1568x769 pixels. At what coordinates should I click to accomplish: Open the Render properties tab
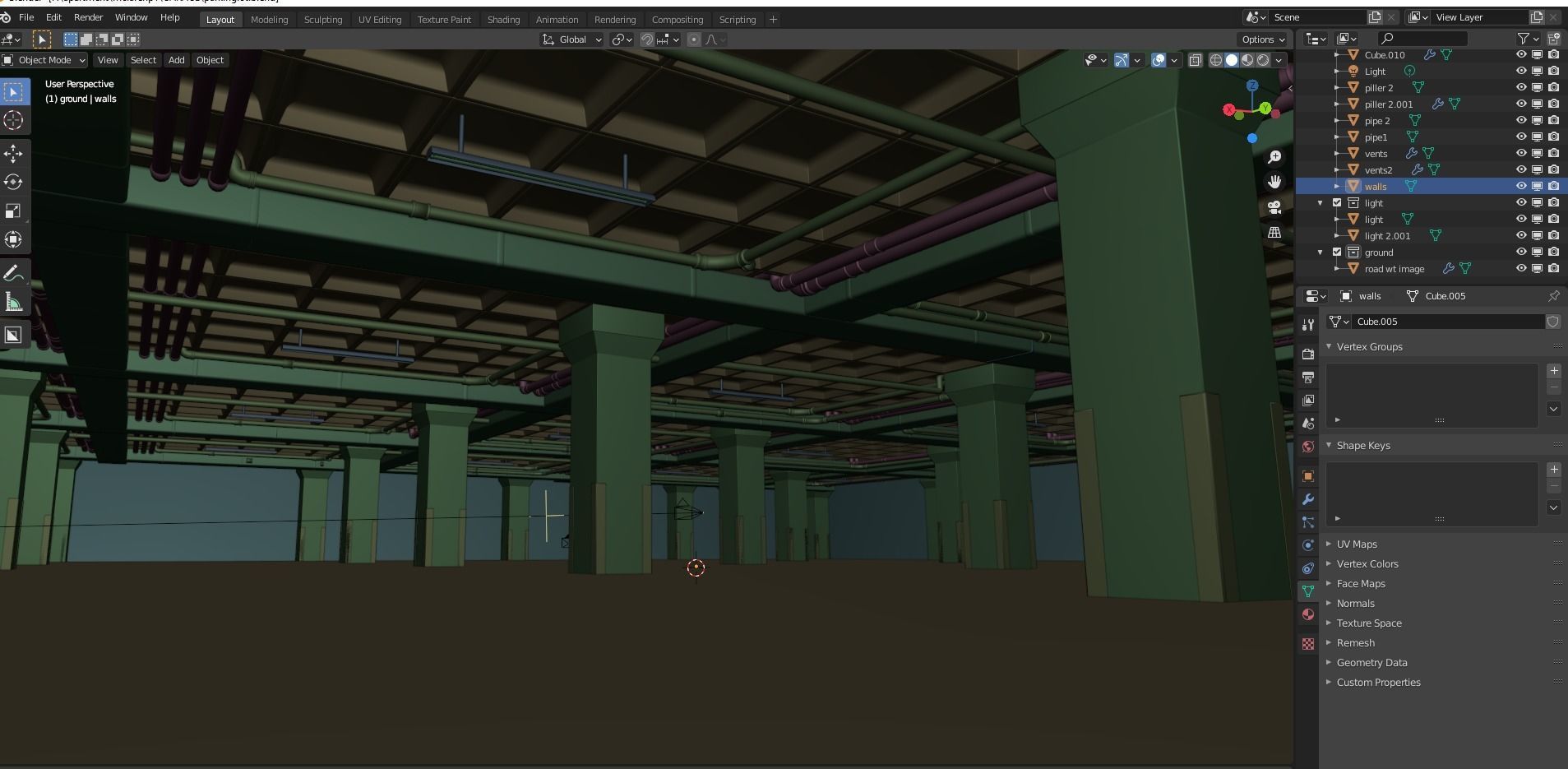[x=1308, y=354]
